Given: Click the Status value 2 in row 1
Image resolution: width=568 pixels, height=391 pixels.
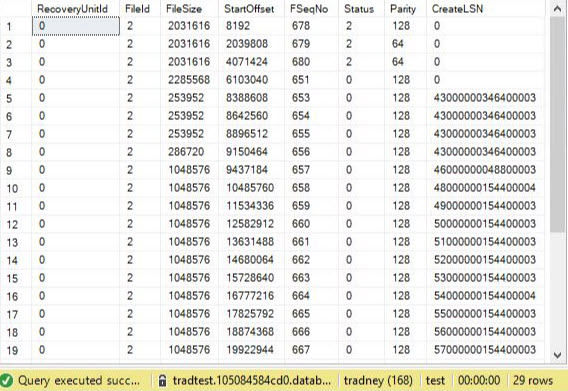Looking at the screenshot, I should [x=349, y=26].
